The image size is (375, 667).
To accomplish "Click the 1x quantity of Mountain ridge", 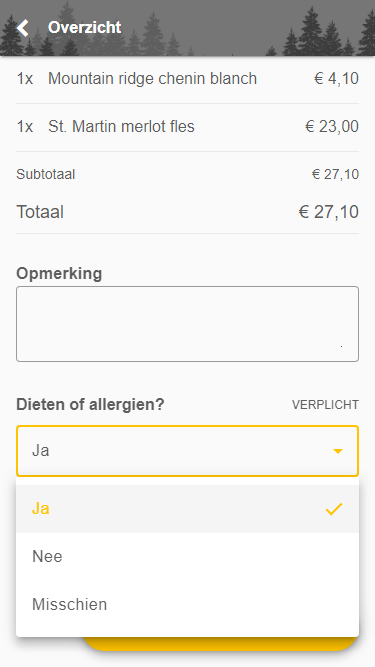I will click(x=25, y=79).
